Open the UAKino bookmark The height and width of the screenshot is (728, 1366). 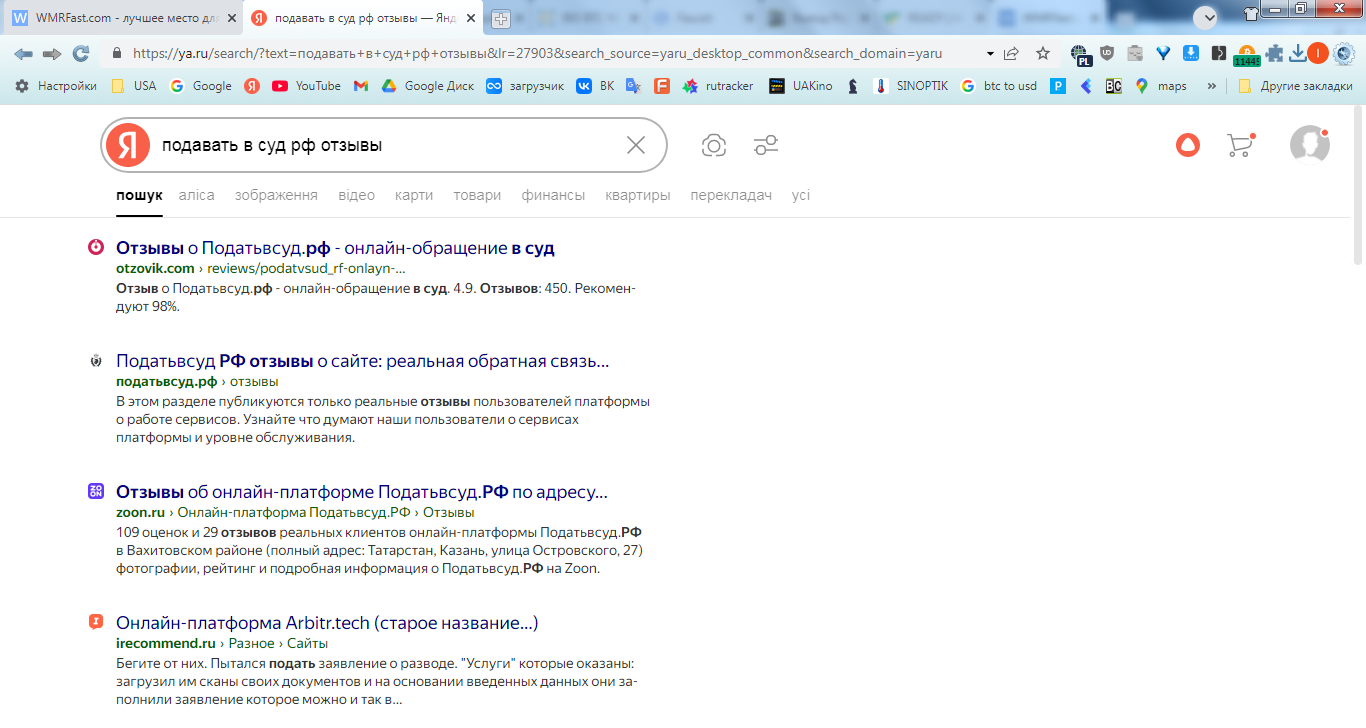800,86
